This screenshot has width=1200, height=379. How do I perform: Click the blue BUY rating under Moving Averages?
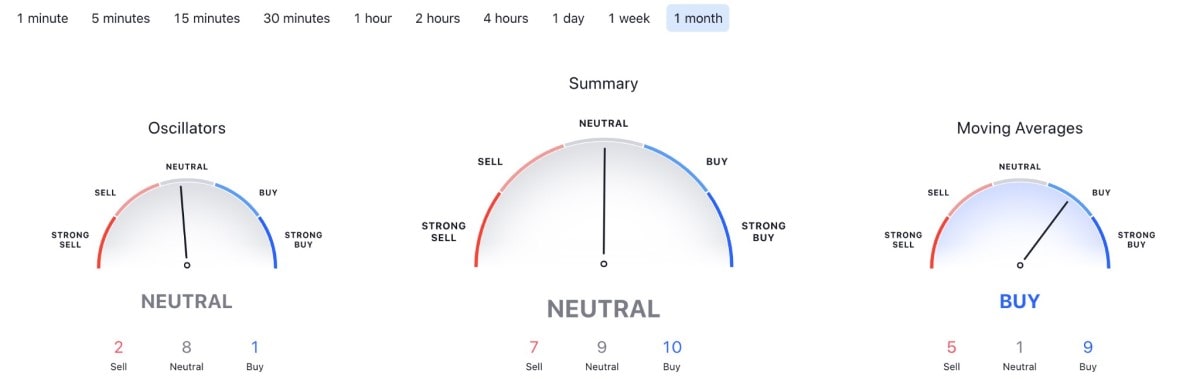(1020, 301)
